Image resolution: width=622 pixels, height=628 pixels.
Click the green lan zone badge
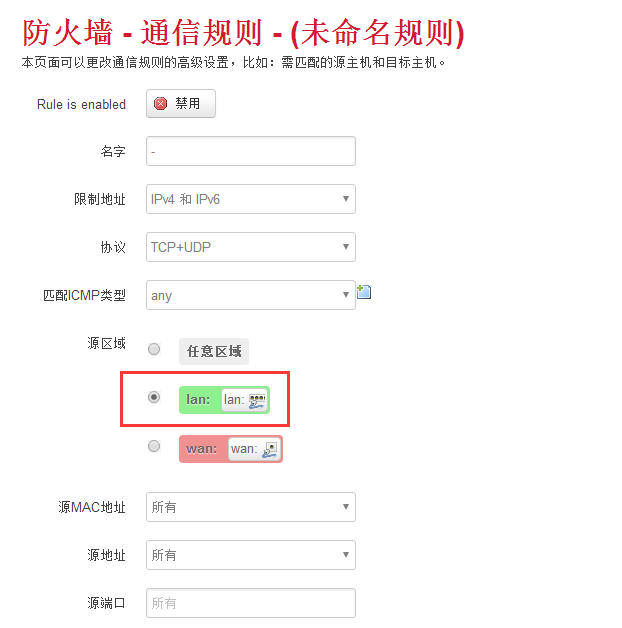(199, 400)
